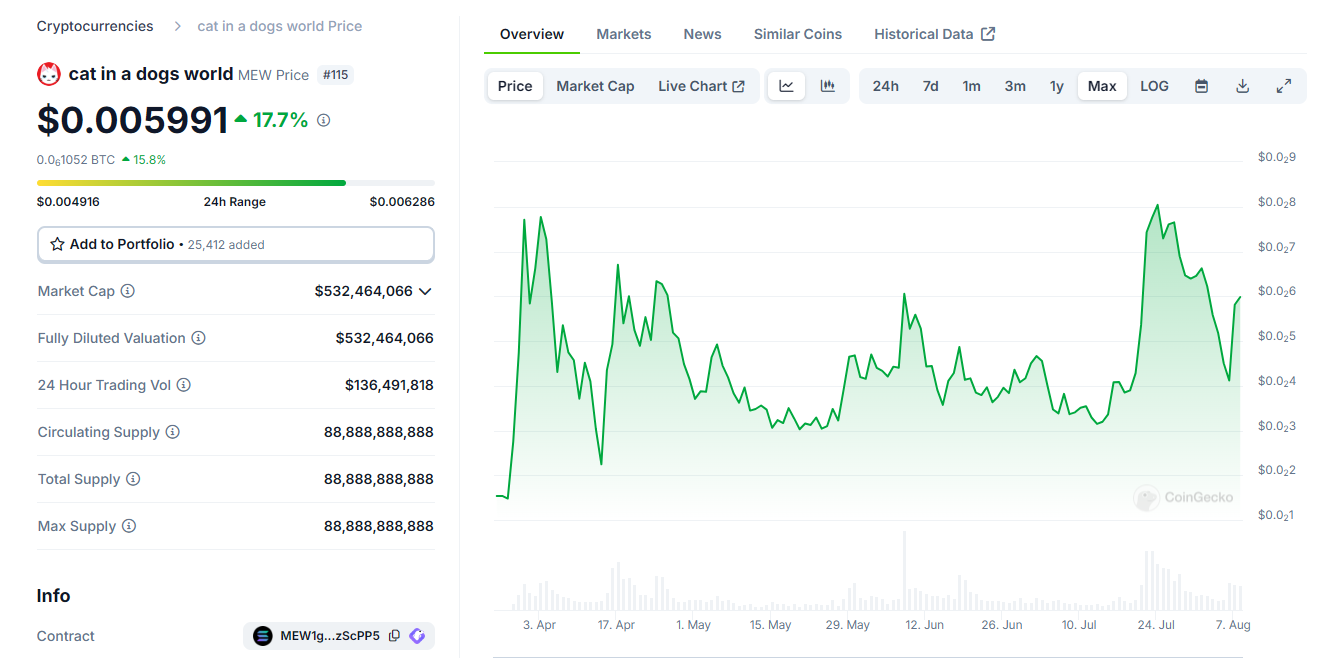Image resolution: width=1328 pixels, height=658 pixels.
Task: Click Add to Portfolio button
Action: pyautogui.click(x=235, y=244)
